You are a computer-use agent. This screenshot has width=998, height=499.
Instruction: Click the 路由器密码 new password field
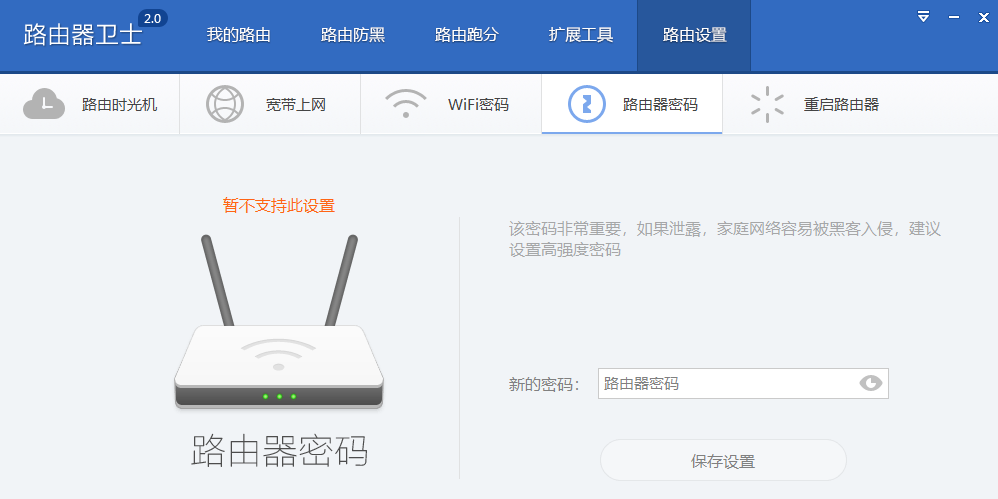743,383
